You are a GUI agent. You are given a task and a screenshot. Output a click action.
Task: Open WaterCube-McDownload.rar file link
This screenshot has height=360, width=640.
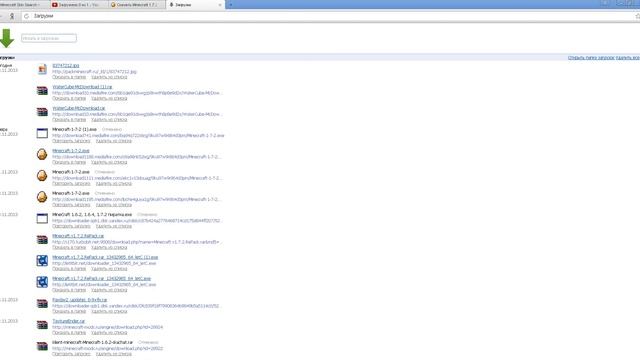pyautogui.click(x=78, y=108)
